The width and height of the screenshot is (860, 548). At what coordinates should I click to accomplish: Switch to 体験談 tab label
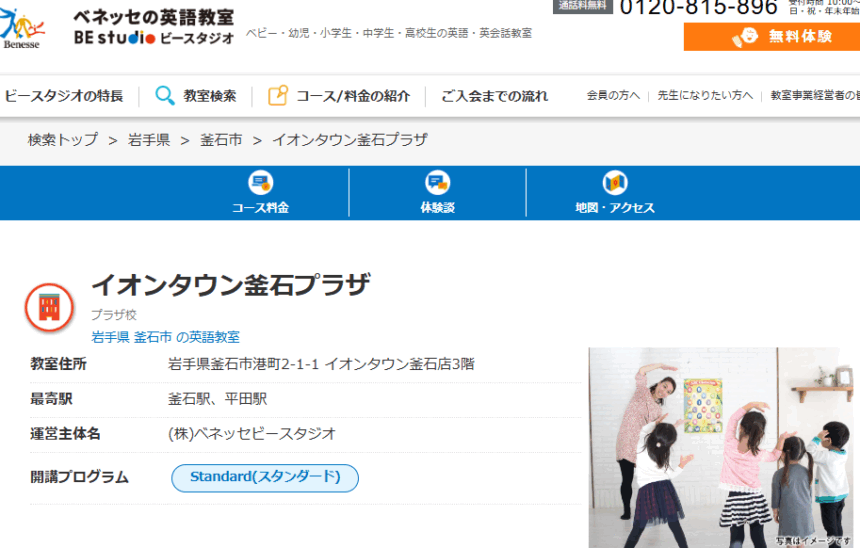coord(437,207)
